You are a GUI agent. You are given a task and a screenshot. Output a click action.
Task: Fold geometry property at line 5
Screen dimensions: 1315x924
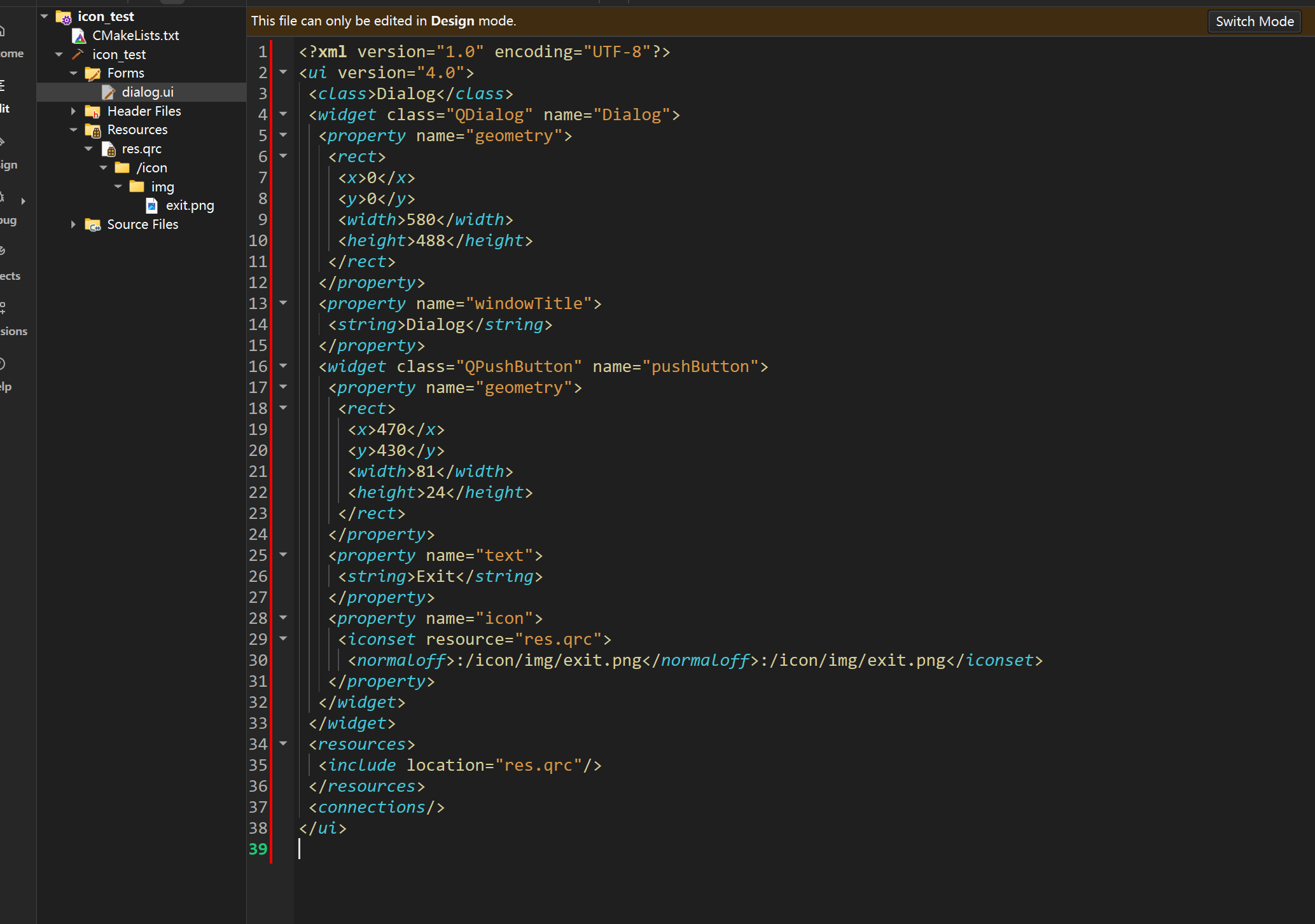(x=284, y=135)
